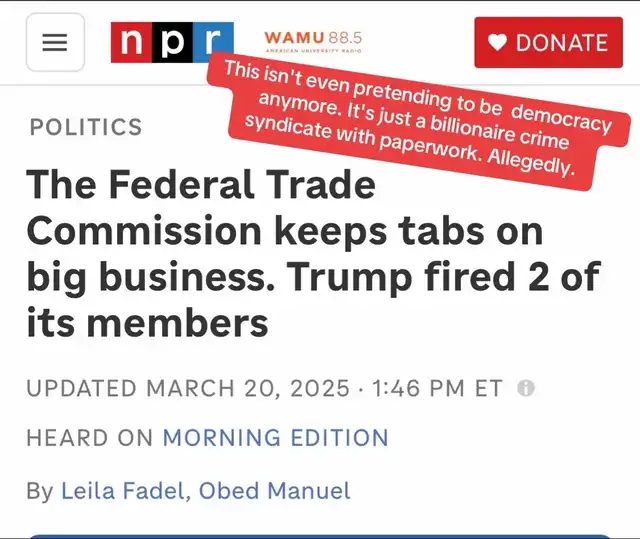Open the hamburger navigation menu

click(x=55, y=42)
